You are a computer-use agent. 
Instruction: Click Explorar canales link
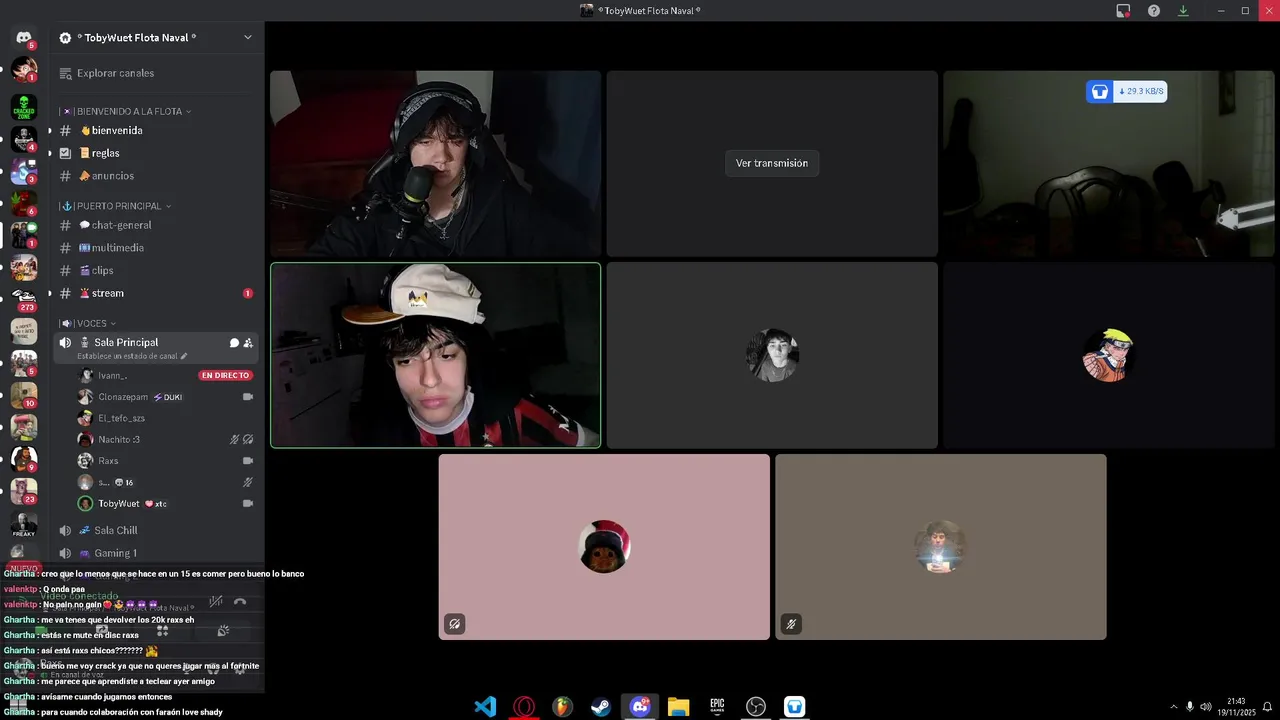click(x=115, y=73)
